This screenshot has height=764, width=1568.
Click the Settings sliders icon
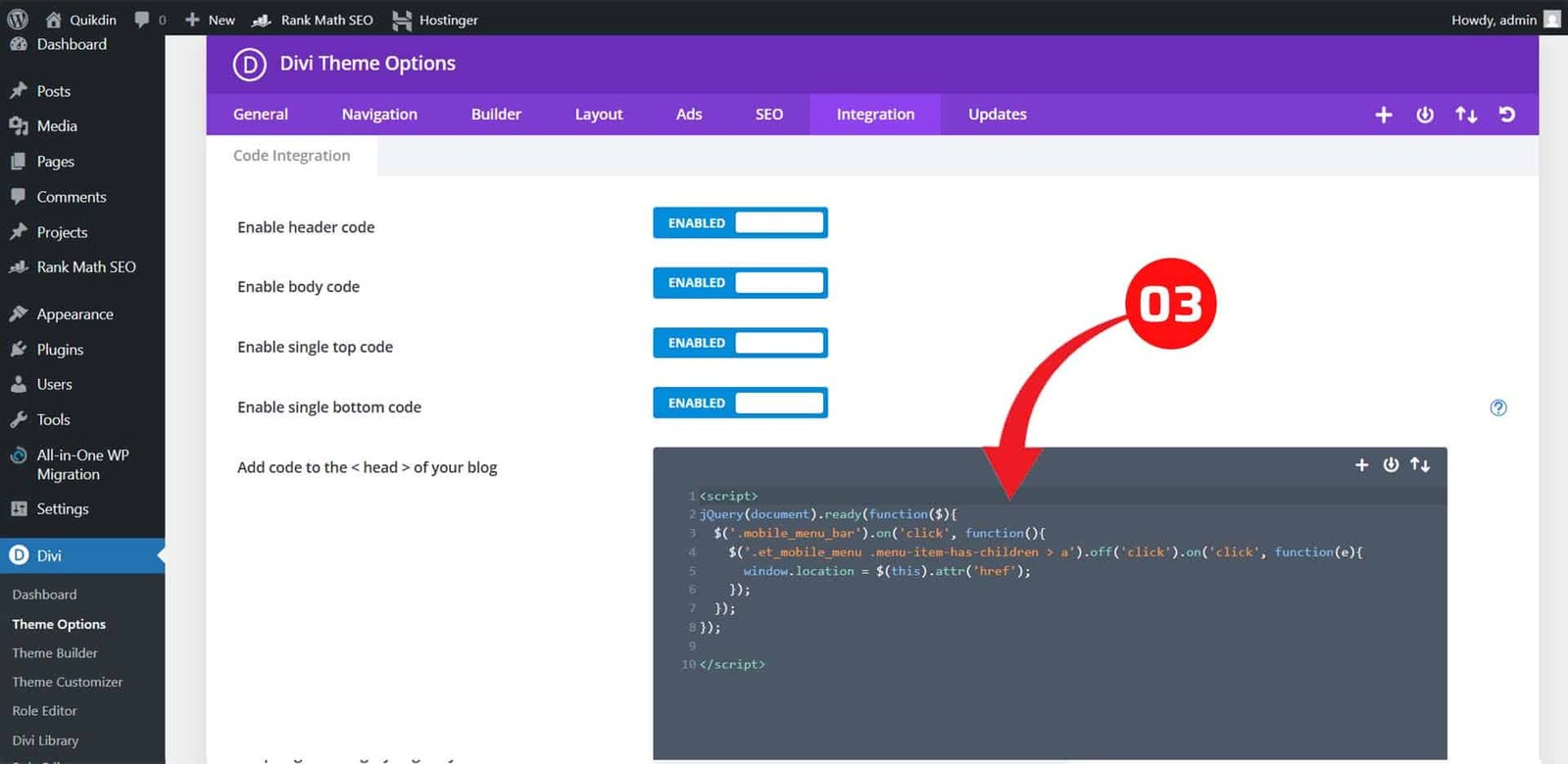19,509
